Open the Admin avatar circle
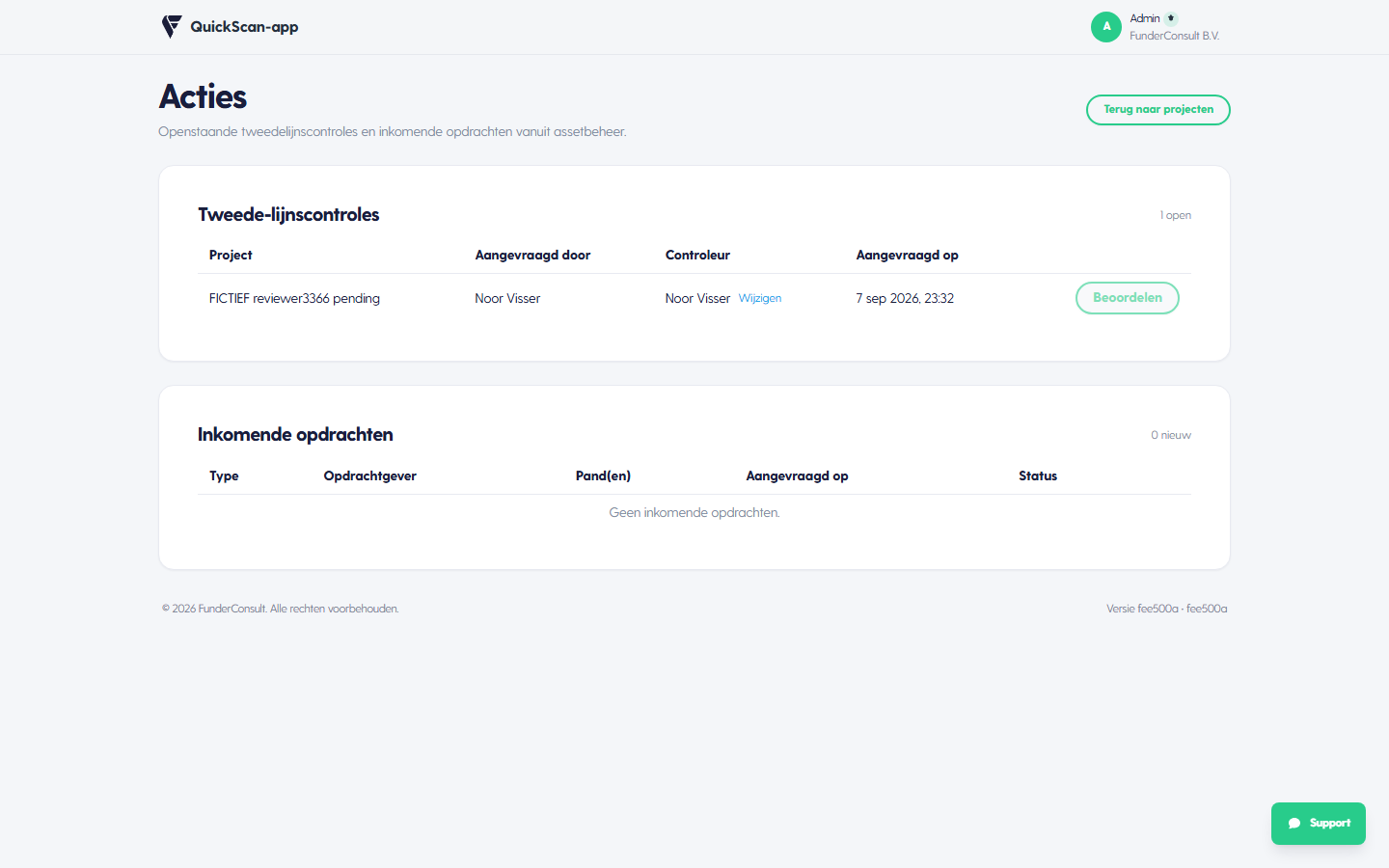This screenshot has height=868, width=1389. point(1106,27)
